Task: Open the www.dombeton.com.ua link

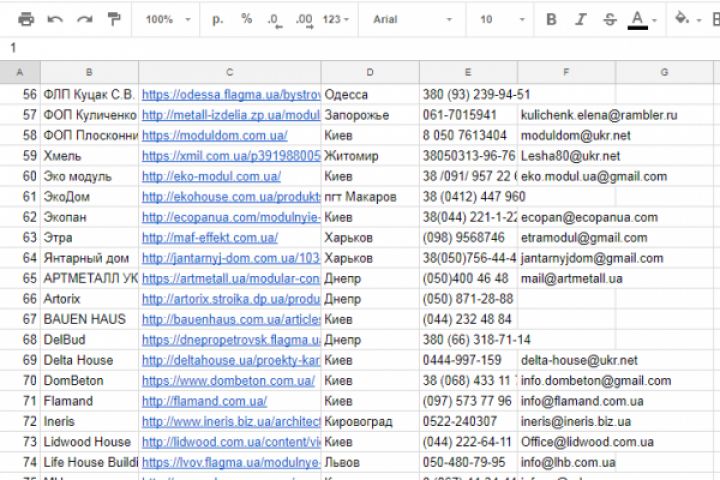Action: click(x=228, y=381)
